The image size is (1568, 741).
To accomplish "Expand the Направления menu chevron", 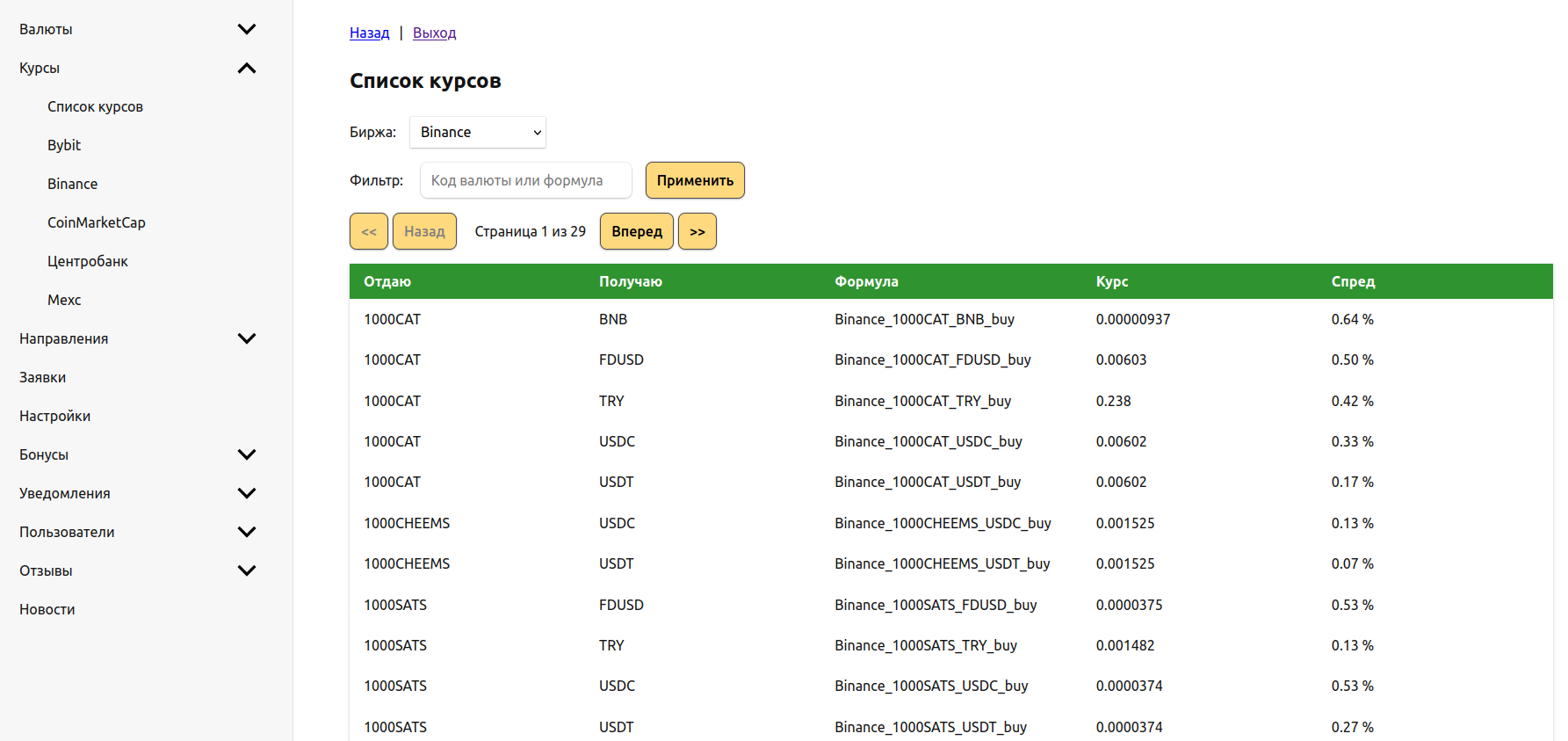I will [247, 338].
